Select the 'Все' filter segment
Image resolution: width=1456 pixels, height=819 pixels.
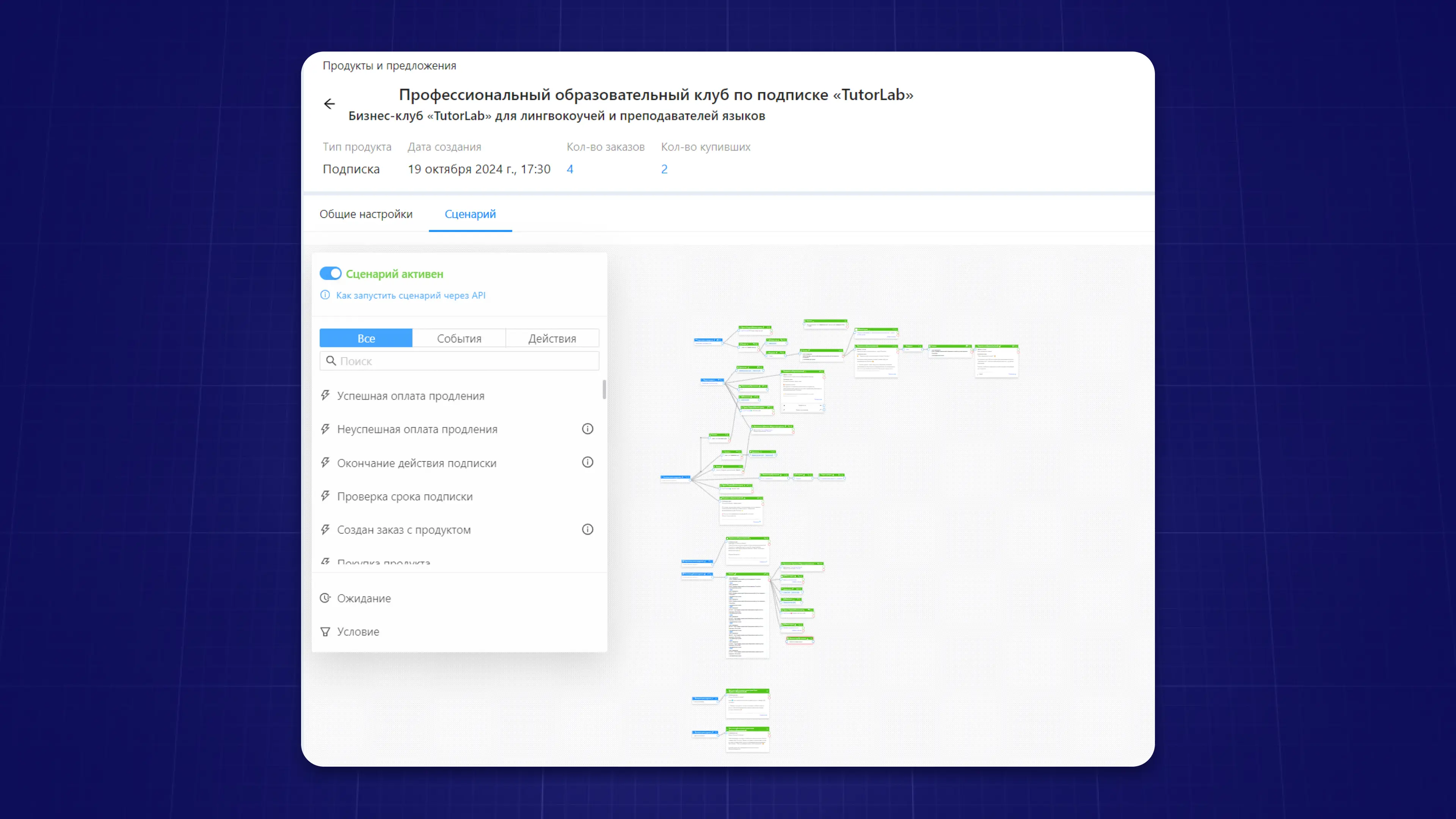(366, 338)
